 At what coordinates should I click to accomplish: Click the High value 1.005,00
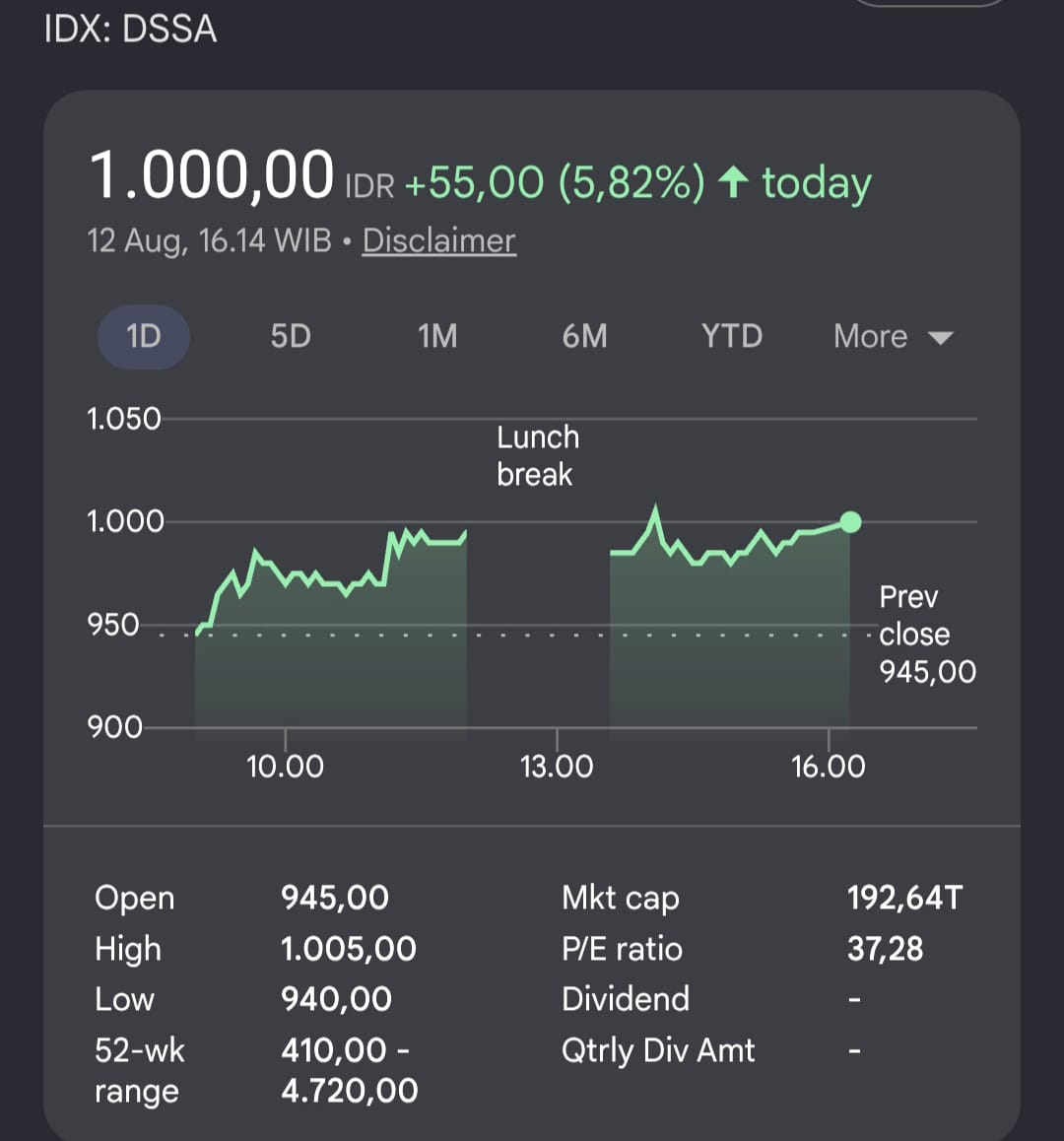[349, 949]
